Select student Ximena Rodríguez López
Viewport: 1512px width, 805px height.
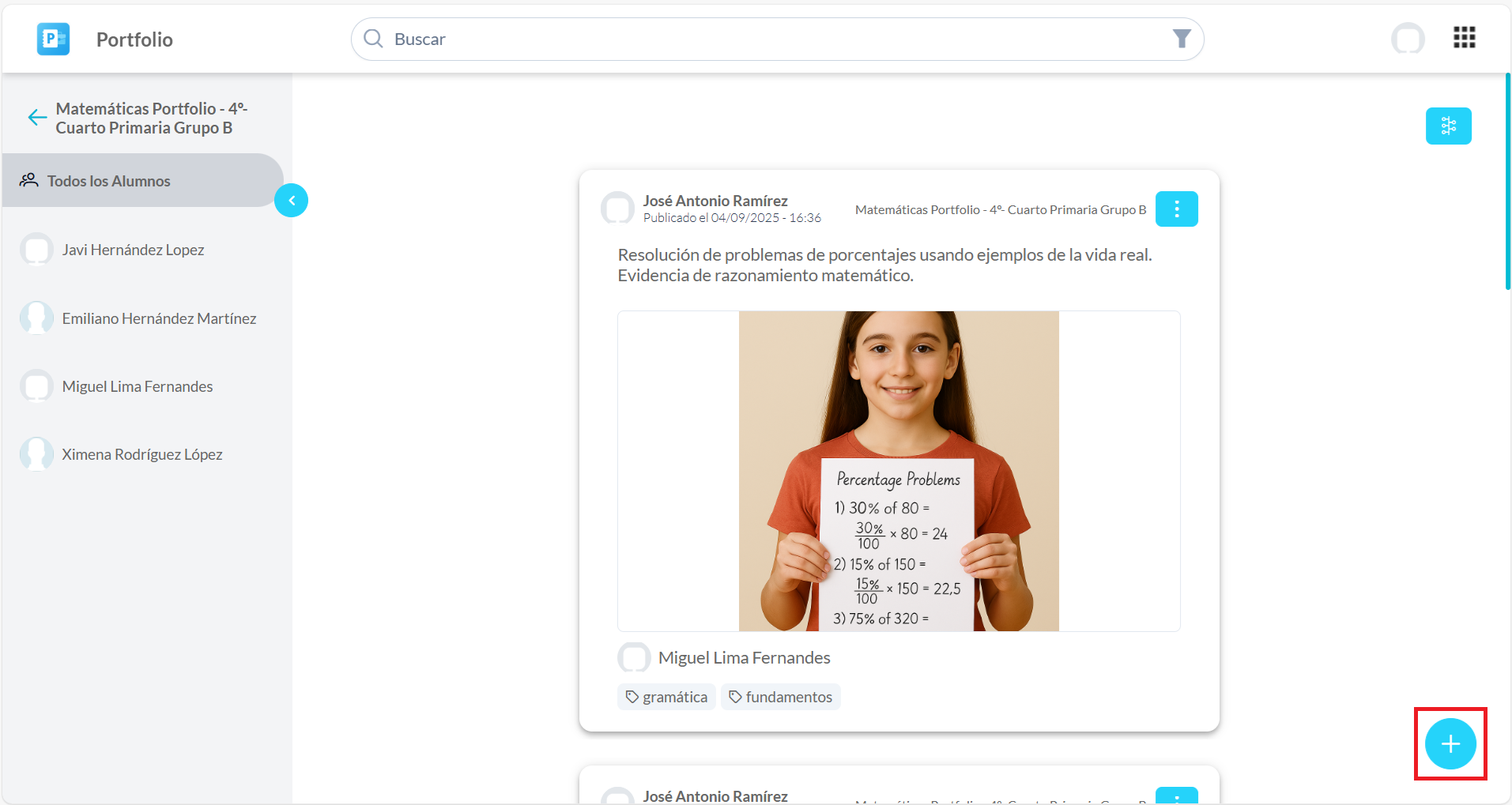click(142, 454)
